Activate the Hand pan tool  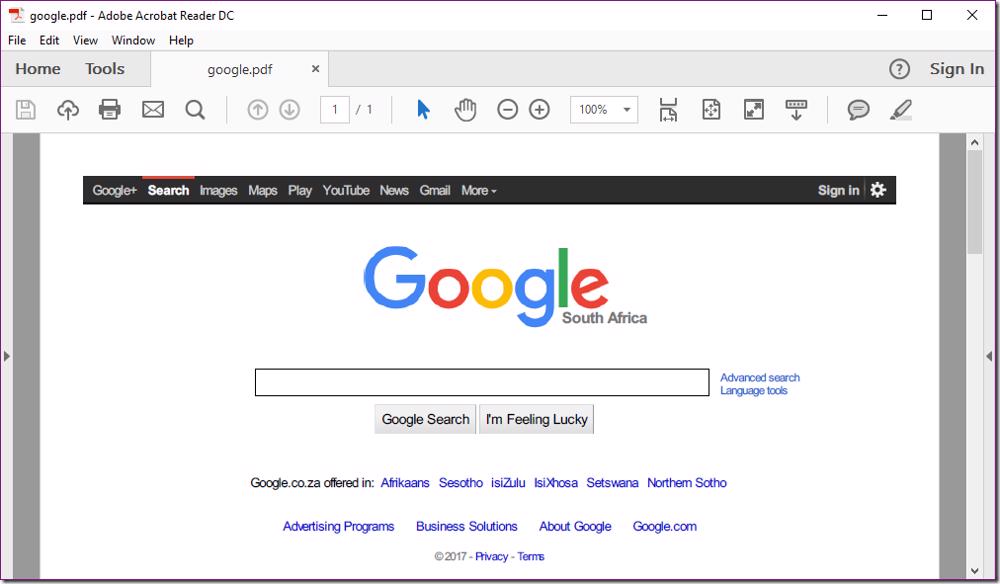click(x=466, y=110)
